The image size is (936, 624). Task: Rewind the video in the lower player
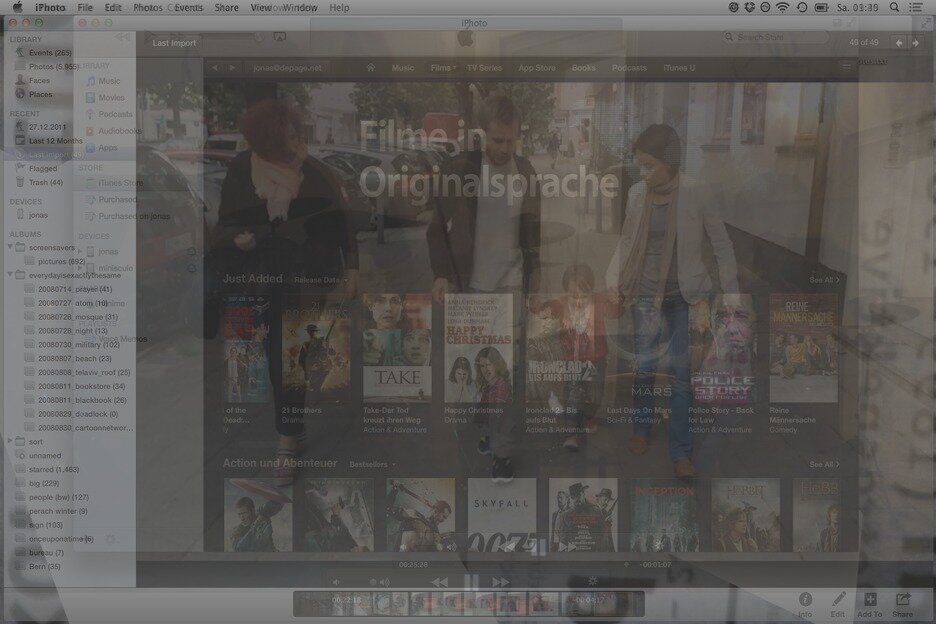(x=439, y=582)
